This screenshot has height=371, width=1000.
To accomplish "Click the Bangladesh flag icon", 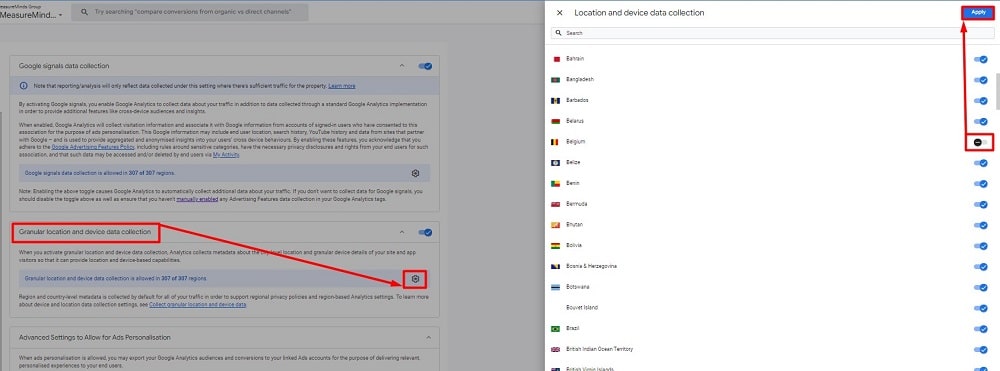I will click(x=556, y=80).
